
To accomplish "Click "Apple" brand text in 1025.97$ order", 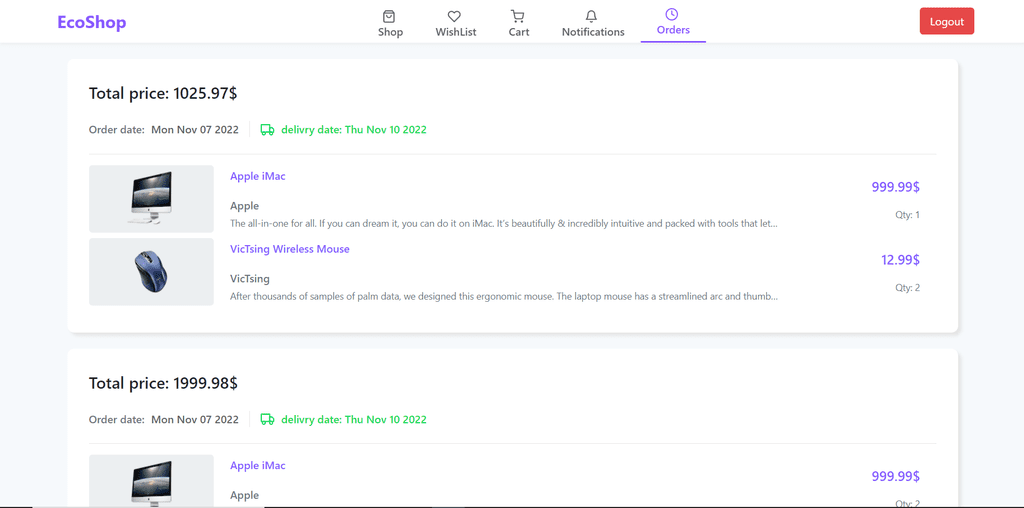I will (244, 206).
